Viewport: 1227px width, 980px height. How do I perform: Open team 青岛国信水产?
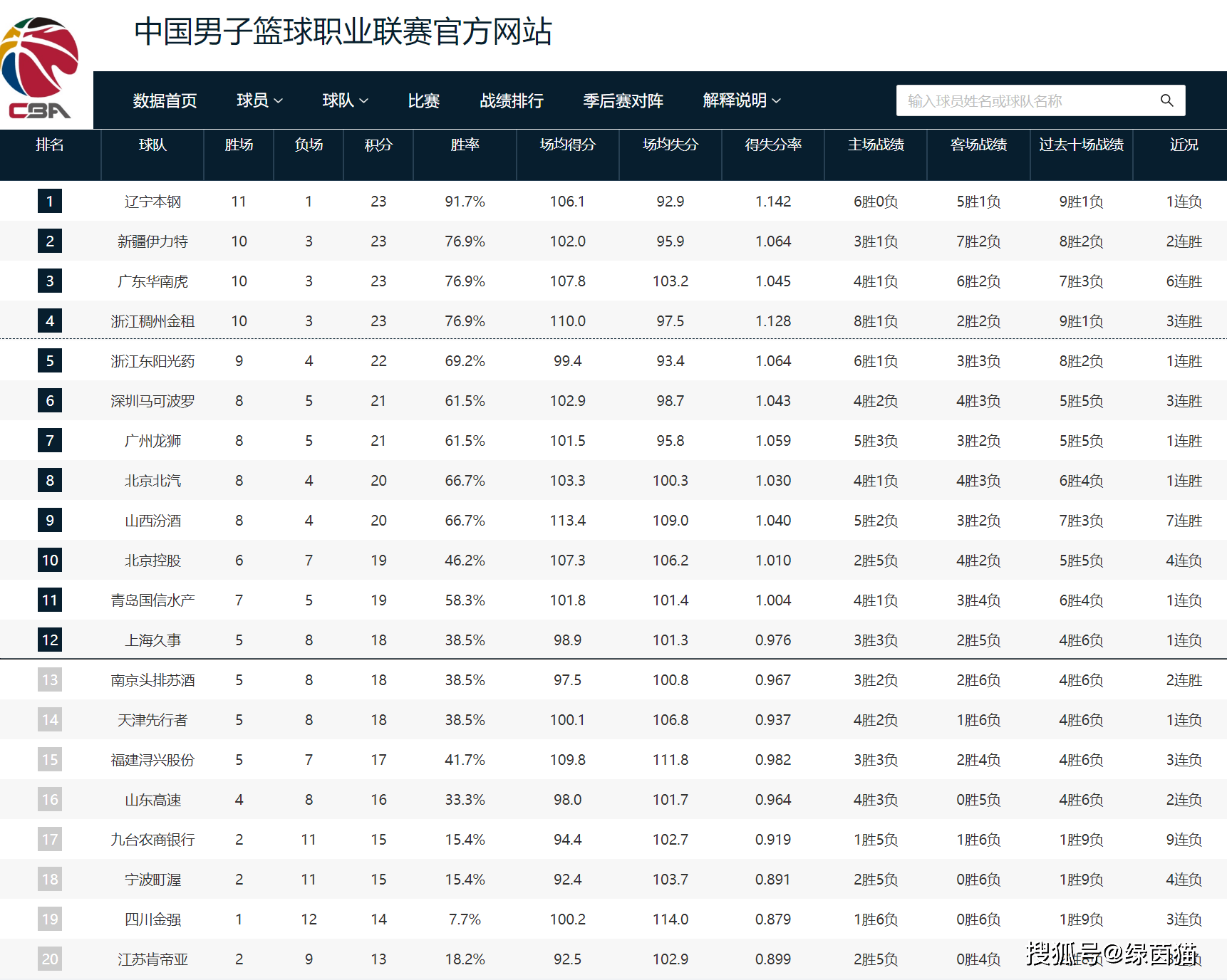(x=152, y=600)
